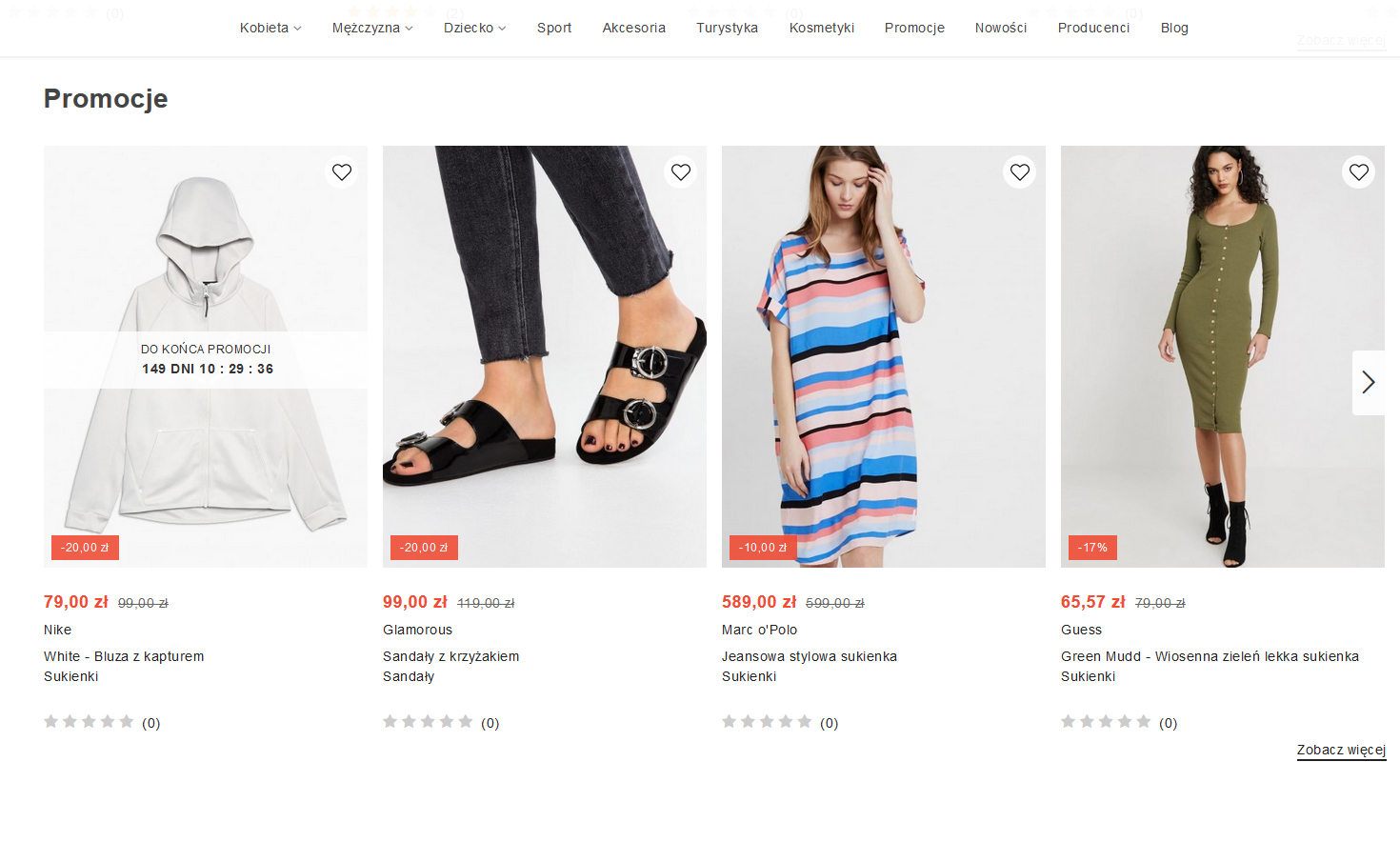Favorite the Glamorous sandals with heart icon
Viewport: 1400px width, 842px height.
point(681,172)
